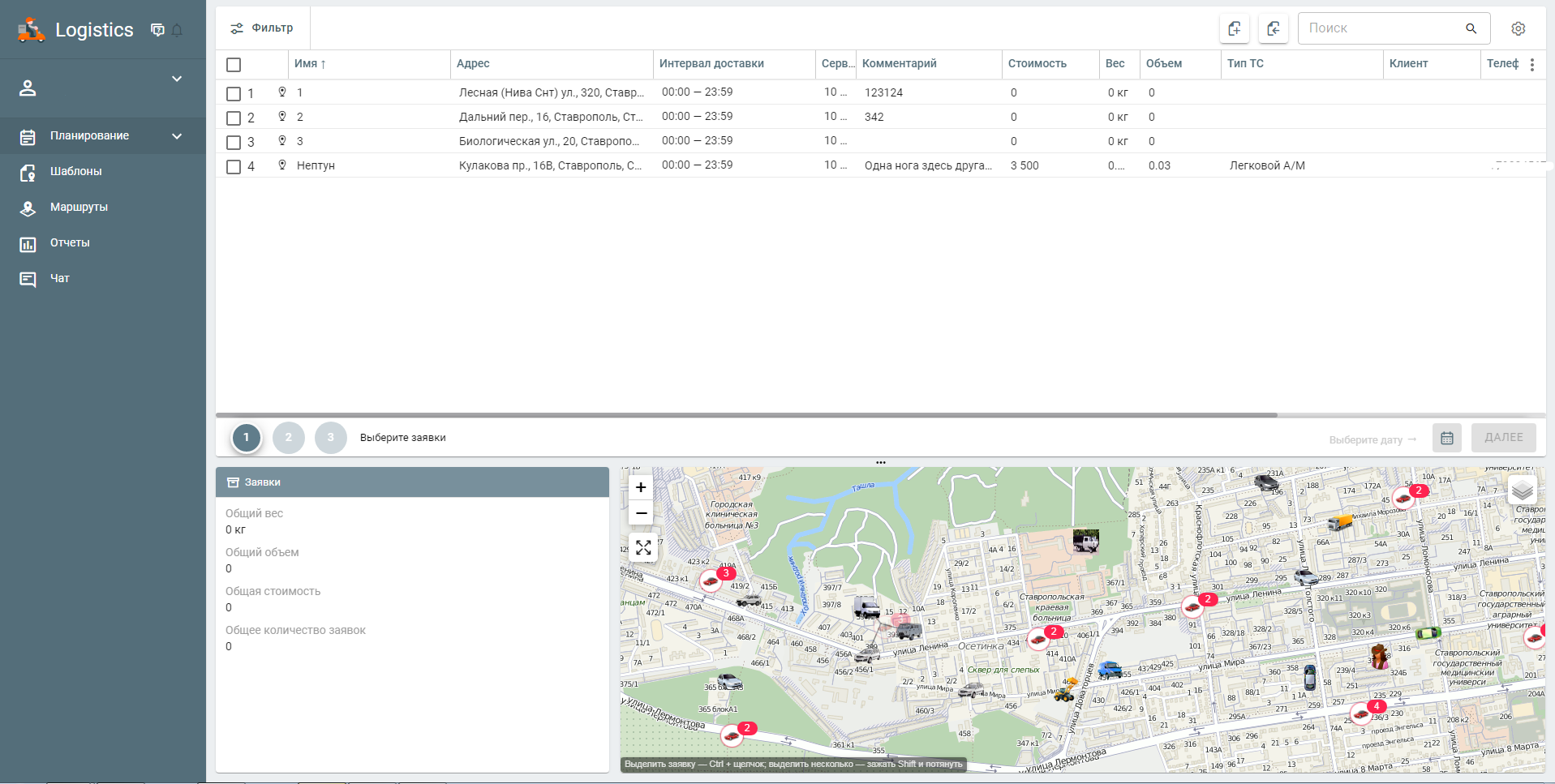Screen dimensions: 1555x784
Task: Open Маршруты in the sidebar
Action: 79,208
